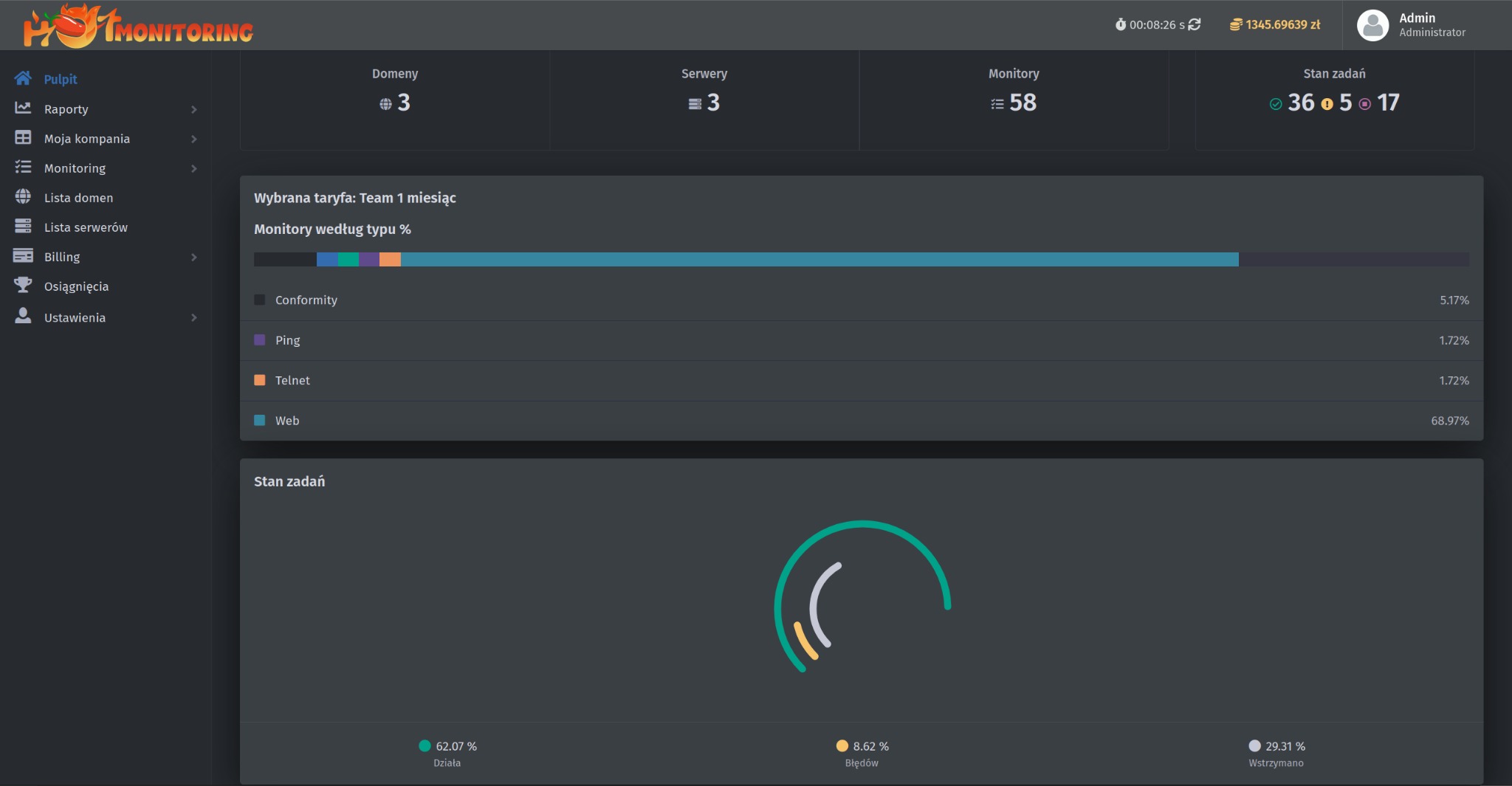
Task: Click the Lista domen globe icon
Action: tap(23, 196)
